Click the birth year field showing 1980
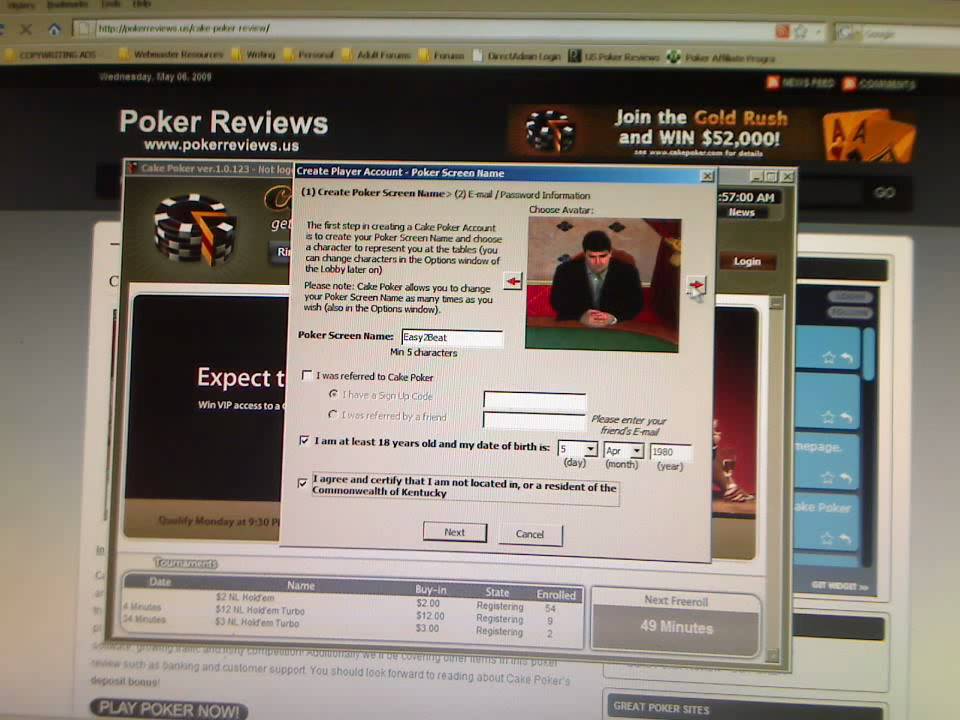960x720 pixels. click(x=670, y=452)
